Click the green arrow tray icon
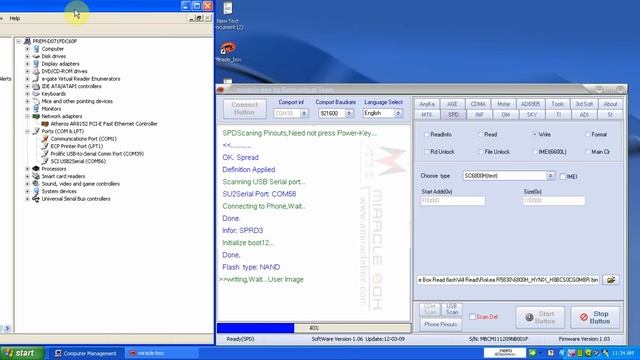640x360 pixels. coord(532,353)
